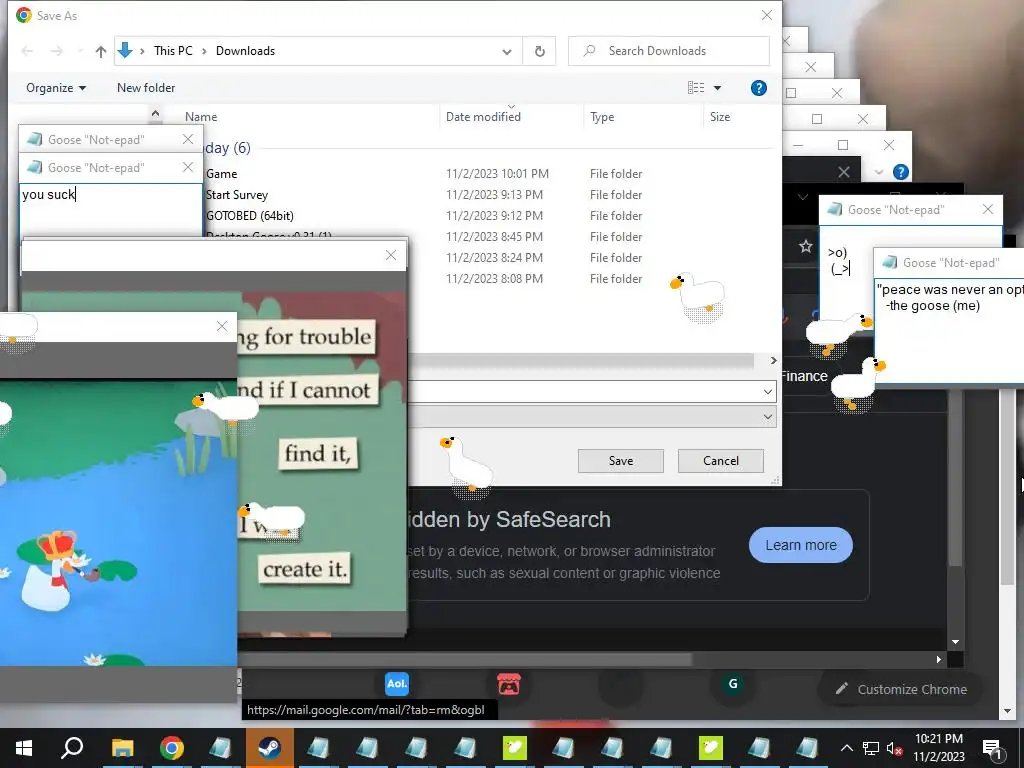Sort files by Date modified column
The width and height of the screenshot is (1024, 768).
tap(483, 117)
